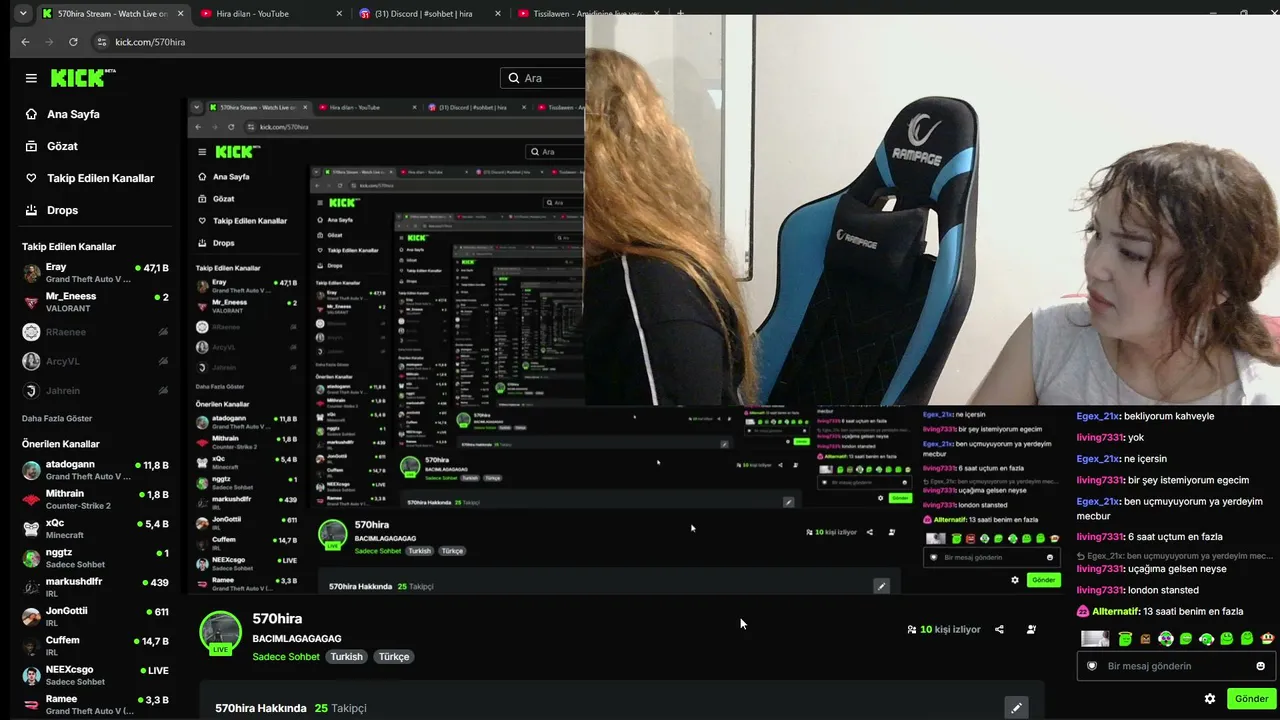Open chat settings gear icon
The height and width of the screenshot is (720, 1280).
pos(1210,699)
